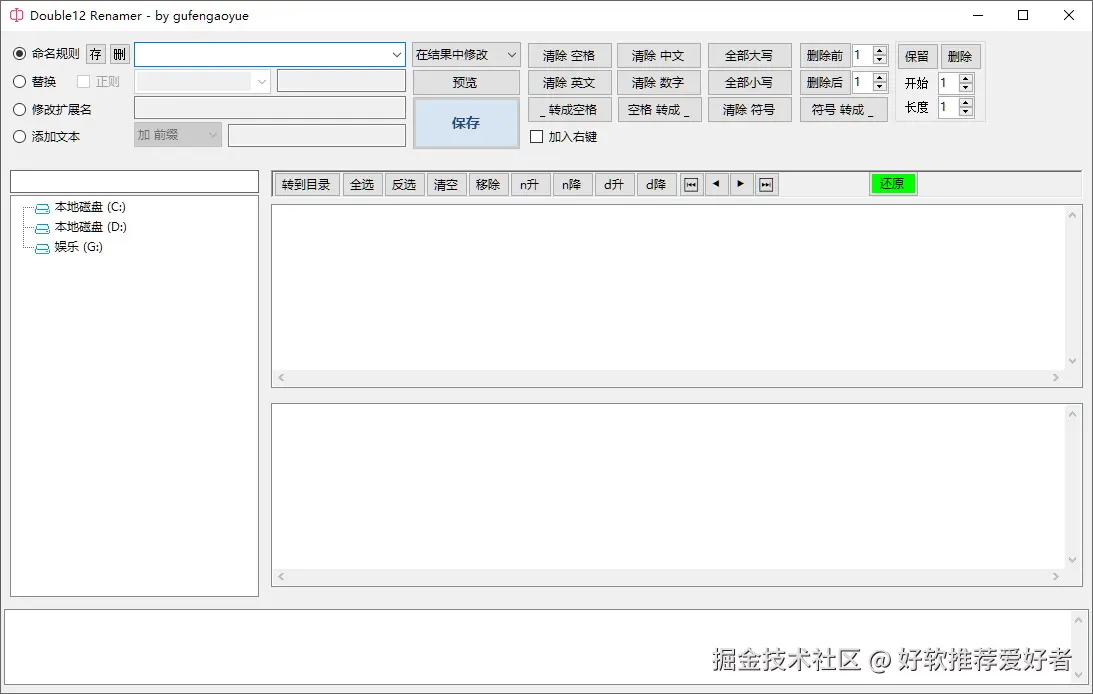Screen dimensions: 1093x694
Task: Click 清除 数字
Action: (659, 82)
